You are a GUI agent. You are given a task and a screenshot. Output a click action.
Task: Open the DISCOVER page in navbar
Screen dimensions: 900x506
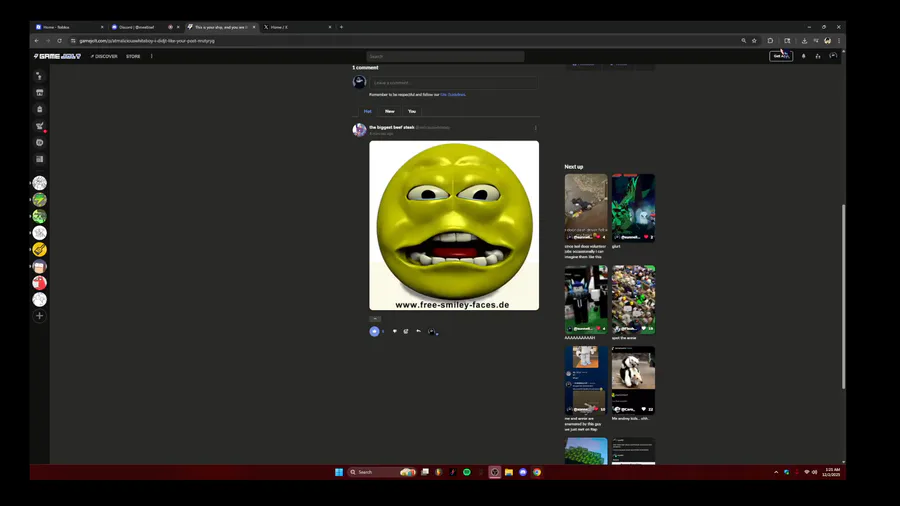coord(104,56)
